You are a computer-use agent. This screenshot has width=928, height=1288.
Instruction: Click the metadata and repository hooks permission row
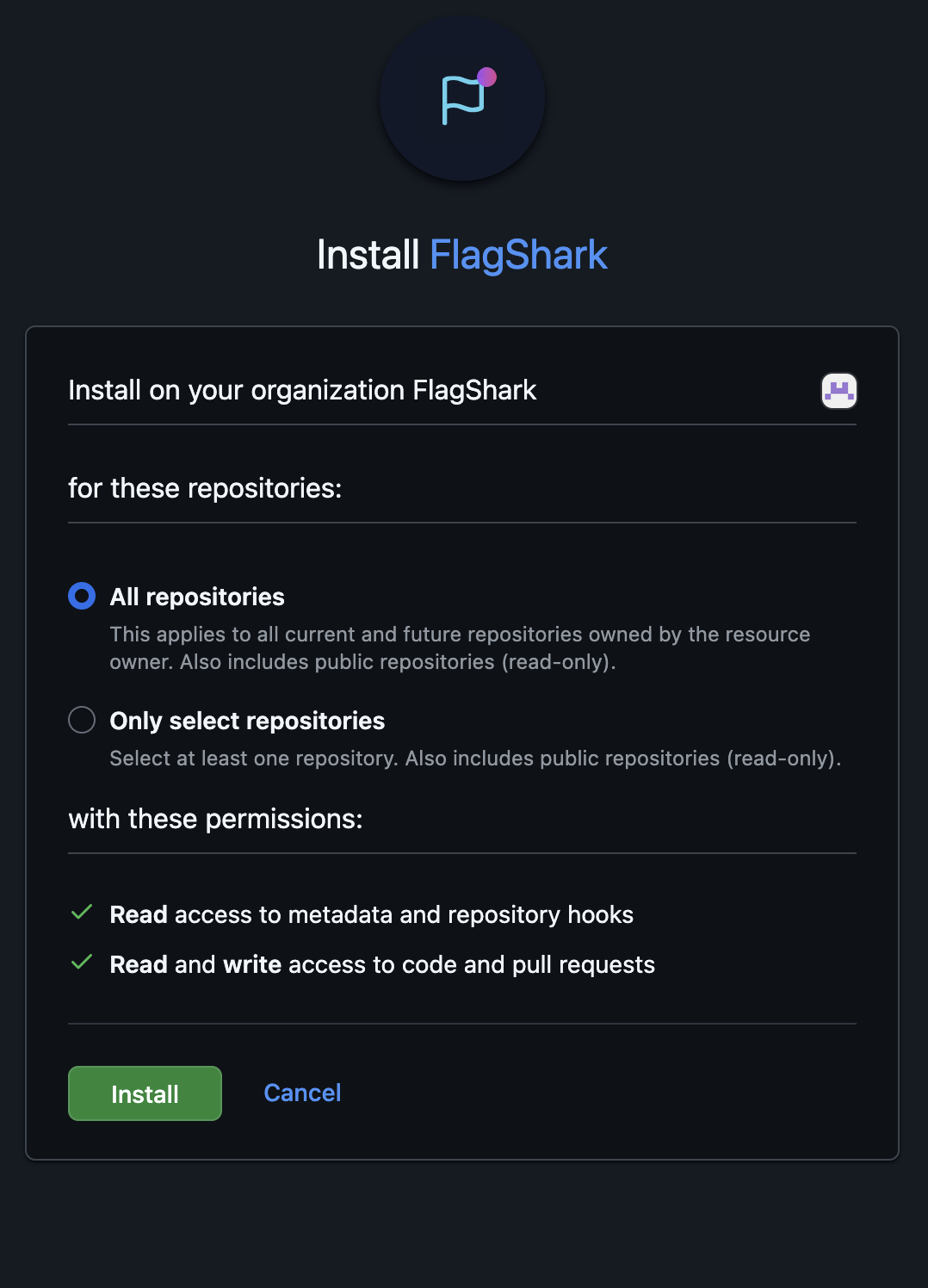(371, 914)
